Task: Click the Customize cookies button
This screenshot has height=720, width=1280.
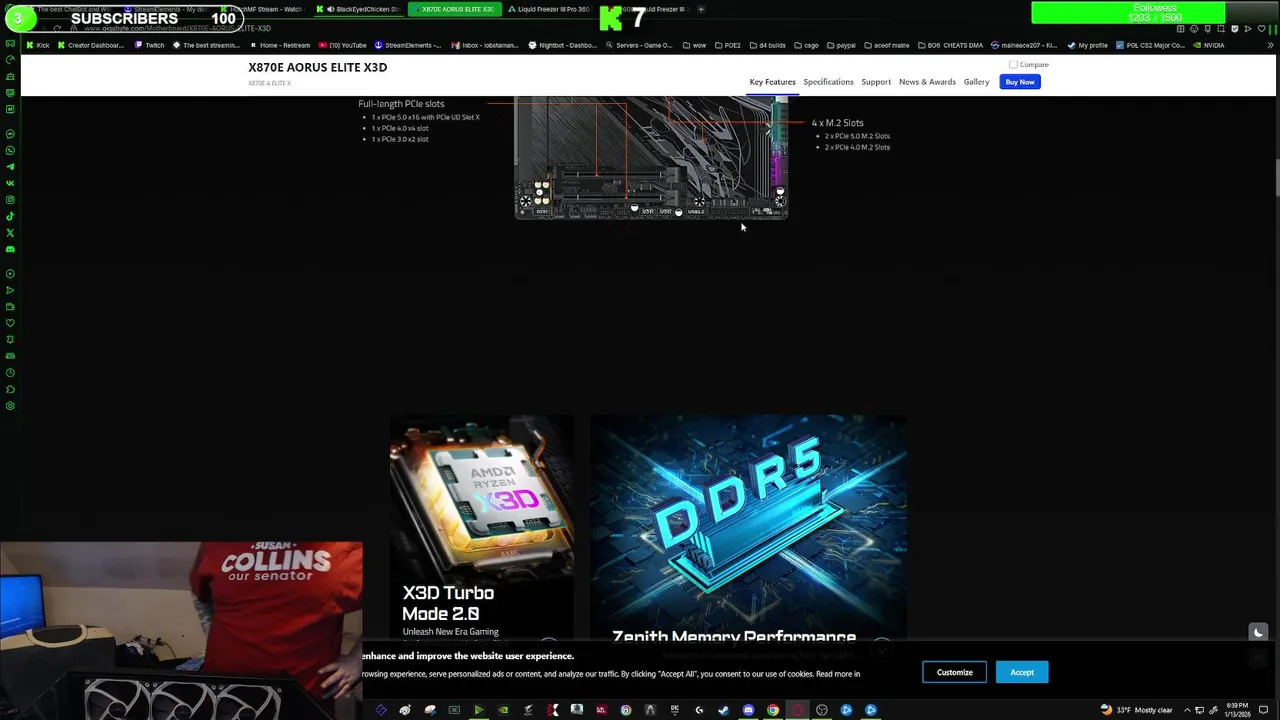Action: coord(954,672)
